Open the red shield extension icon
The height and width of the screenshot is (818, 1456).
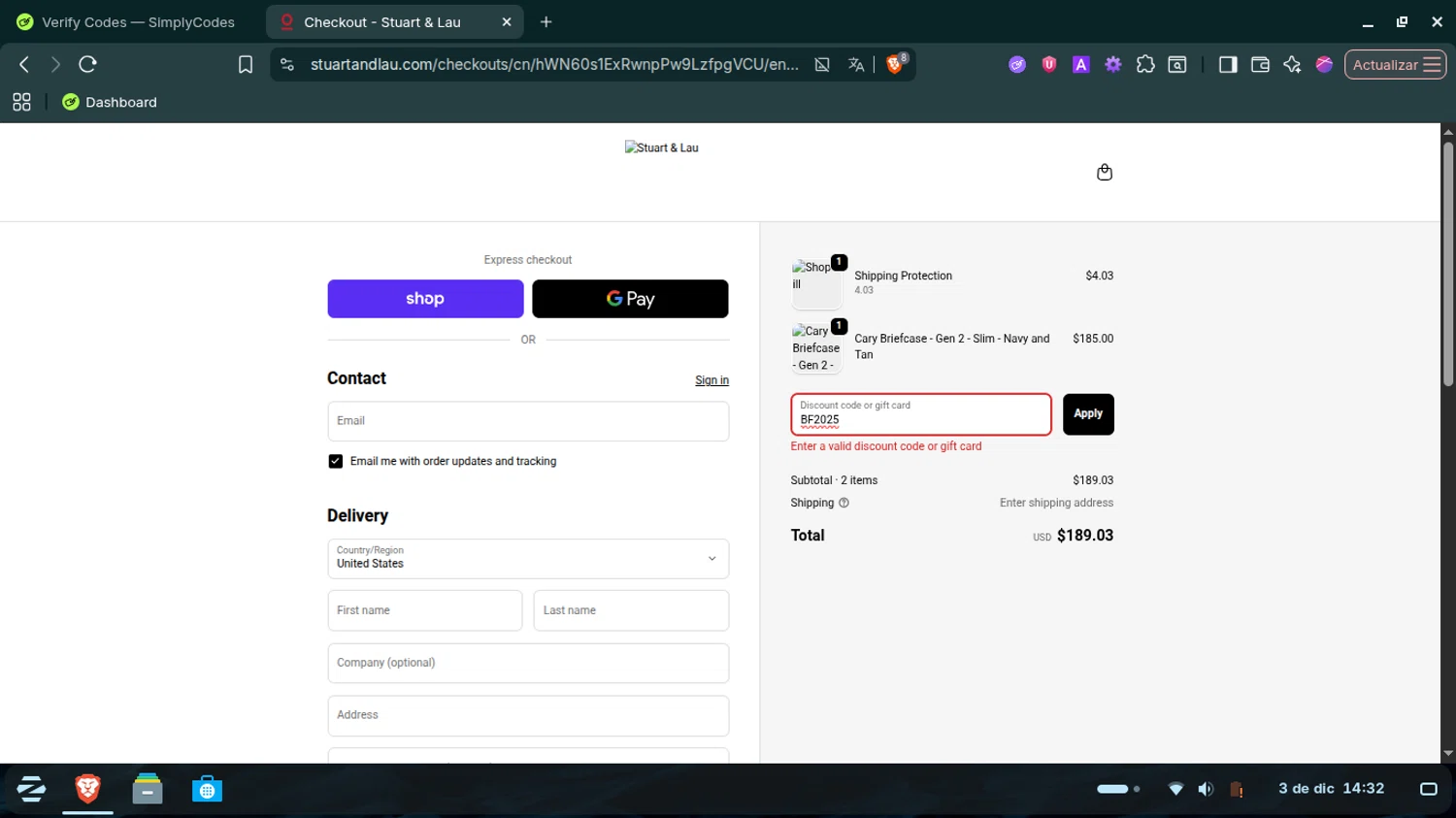[x=1049, y=64]
